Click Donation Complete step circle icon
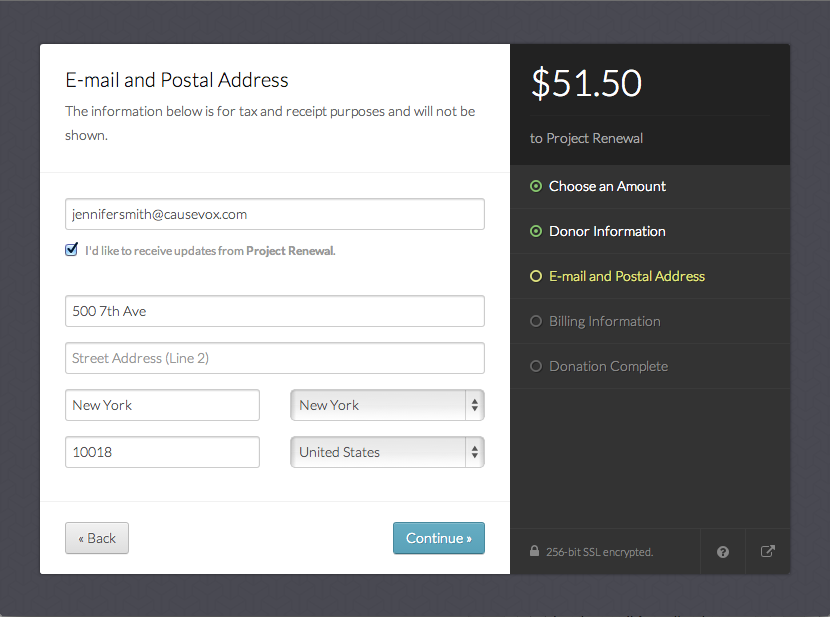 click(x=536, y=366)
